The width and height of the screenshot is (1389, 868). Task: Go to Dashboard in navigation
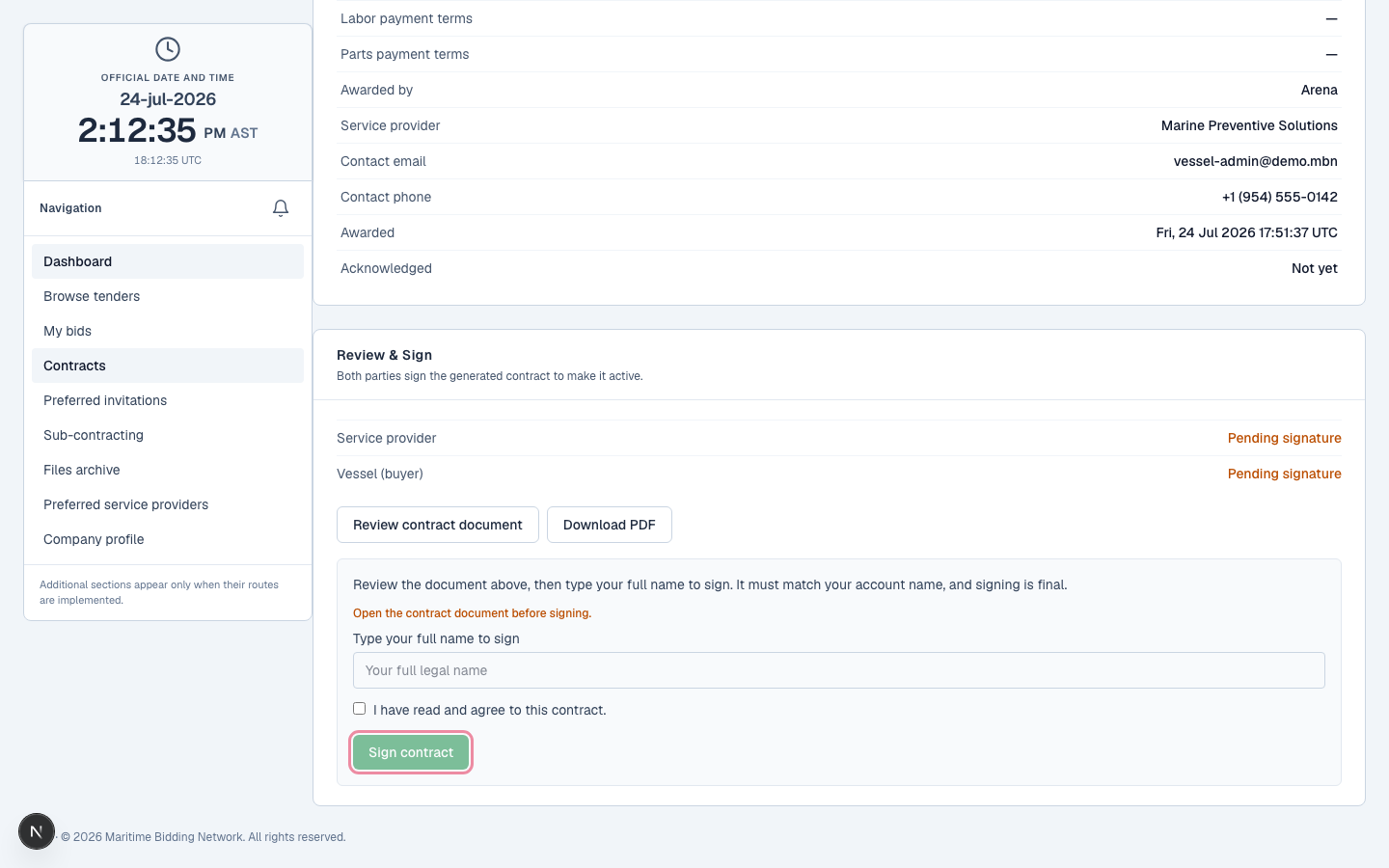pyautogui.click(x=168, y=261)
